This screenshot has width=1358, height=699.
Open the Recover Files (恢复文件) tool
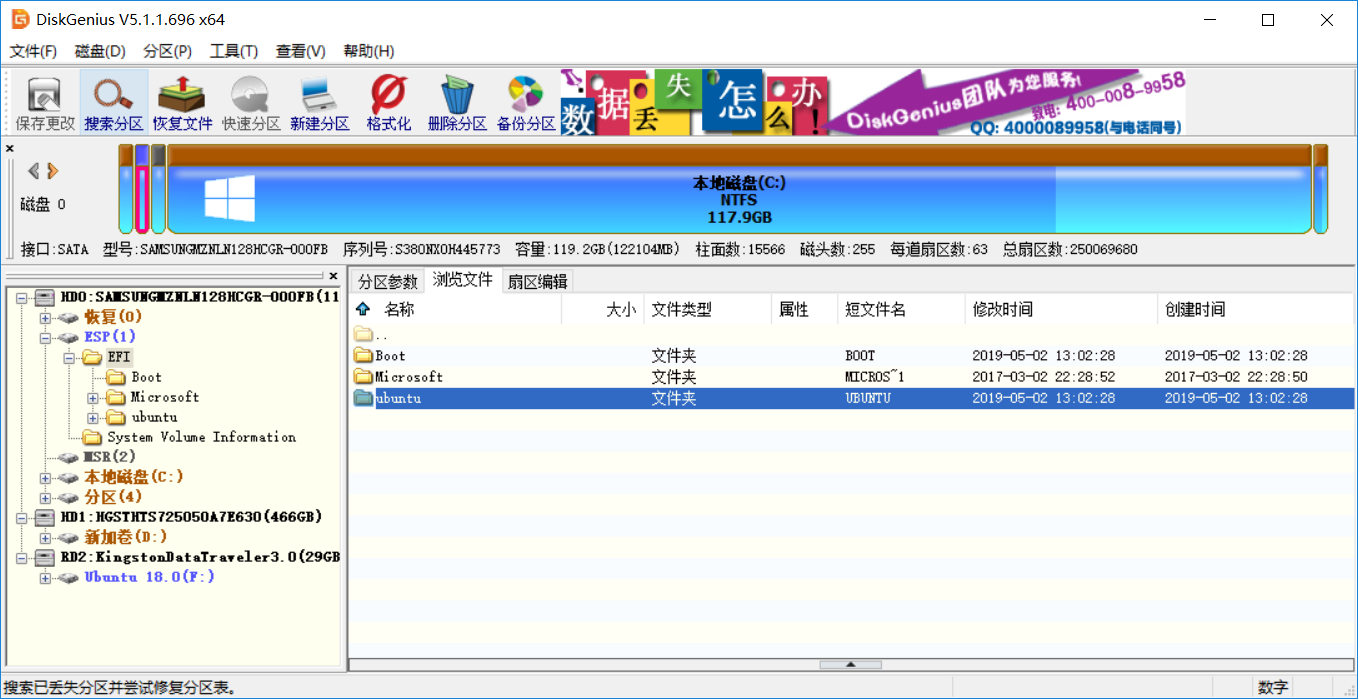click(182, 103)
